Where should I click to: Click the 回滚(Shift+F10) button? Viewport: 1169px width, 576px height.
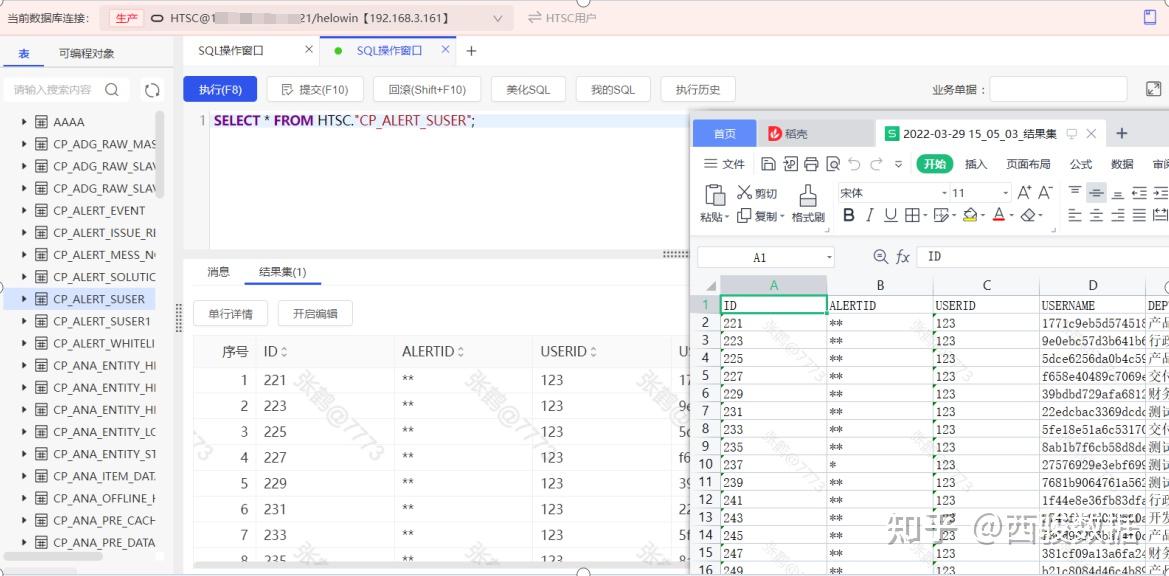pos(427,89)
